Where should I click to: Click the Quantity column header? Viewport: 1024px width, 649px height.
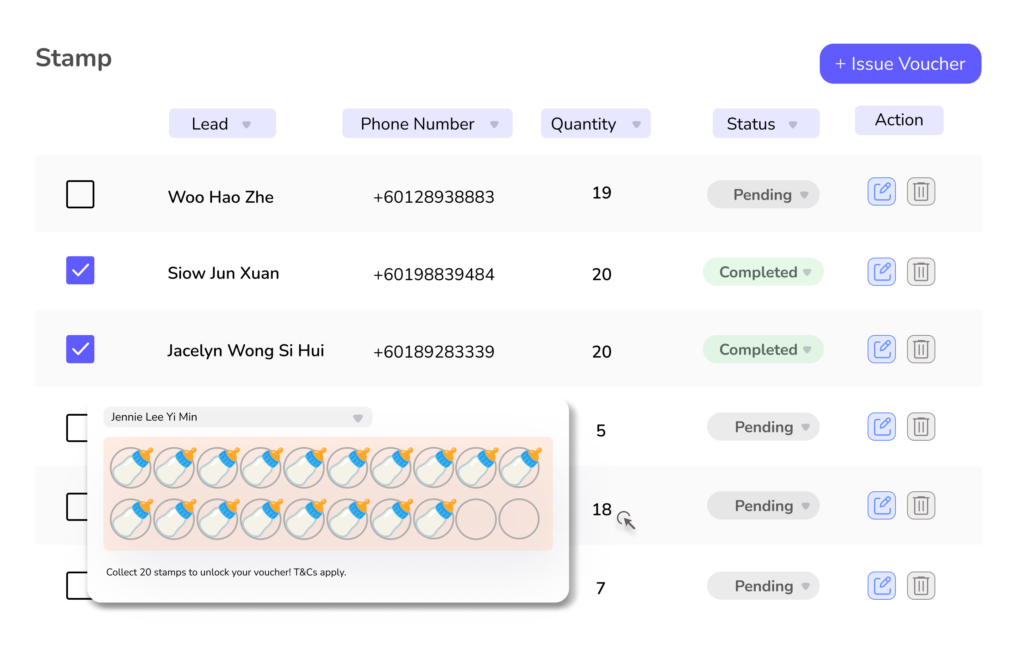pyautogui.click(x=595, y=124)
